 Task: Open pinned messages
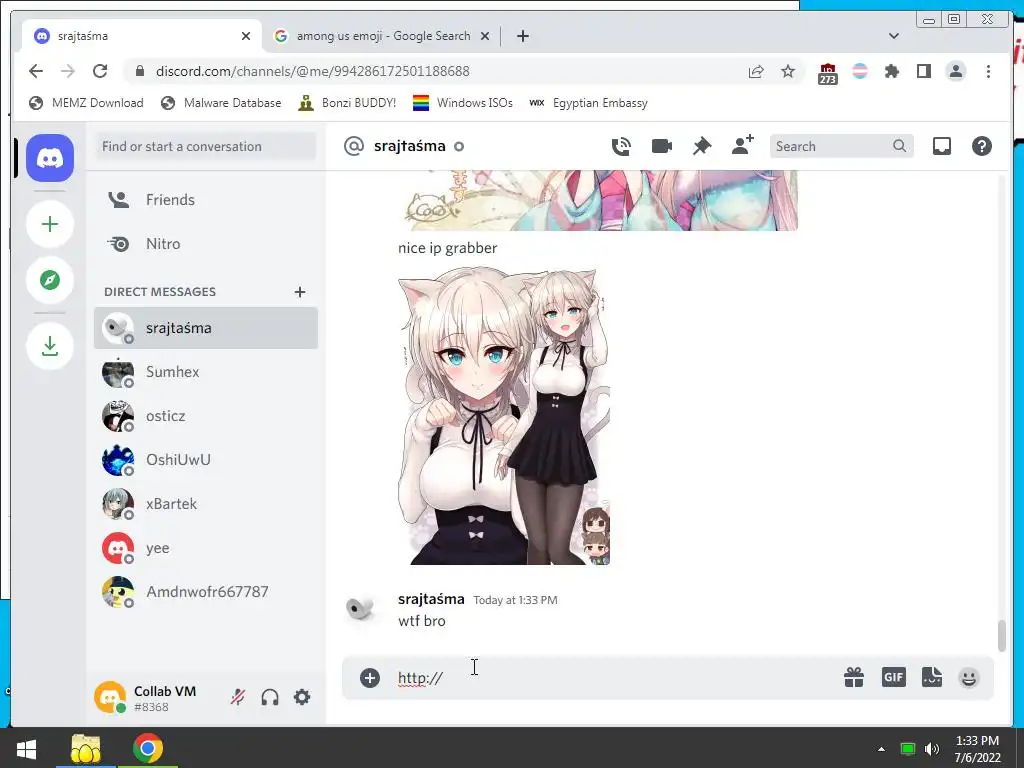point(702,146)
